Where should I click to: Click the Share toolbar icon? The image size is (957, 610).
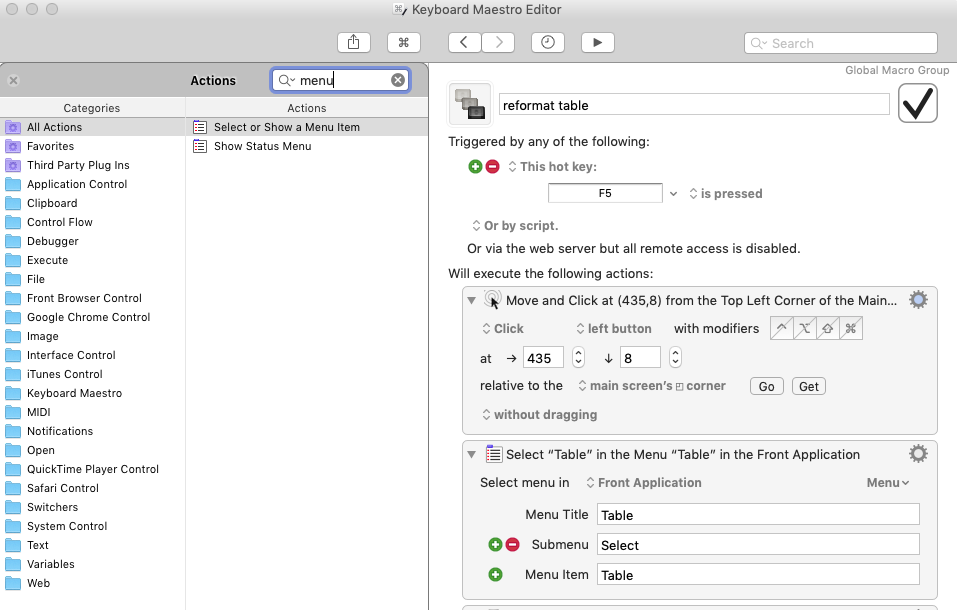(x=353, y=43)
